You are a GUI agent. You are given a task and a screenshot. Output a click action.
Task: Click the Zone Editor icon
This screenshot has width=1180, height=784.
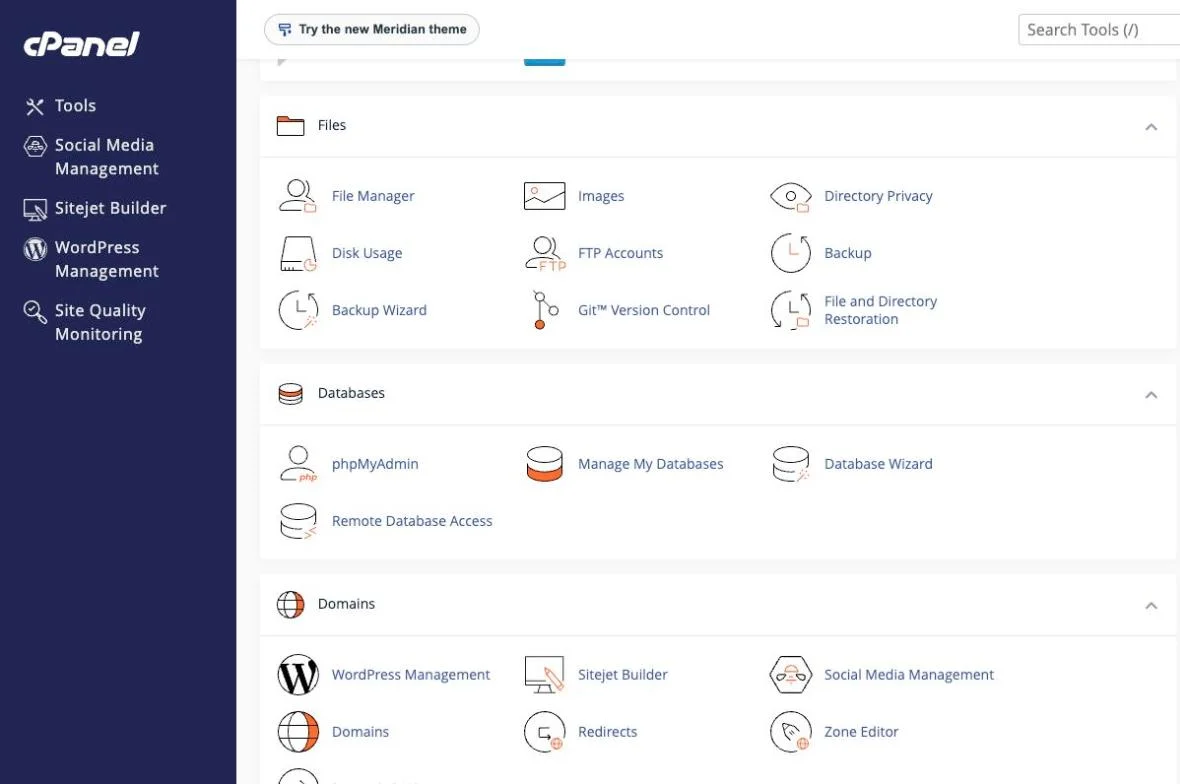coord(791,731)
